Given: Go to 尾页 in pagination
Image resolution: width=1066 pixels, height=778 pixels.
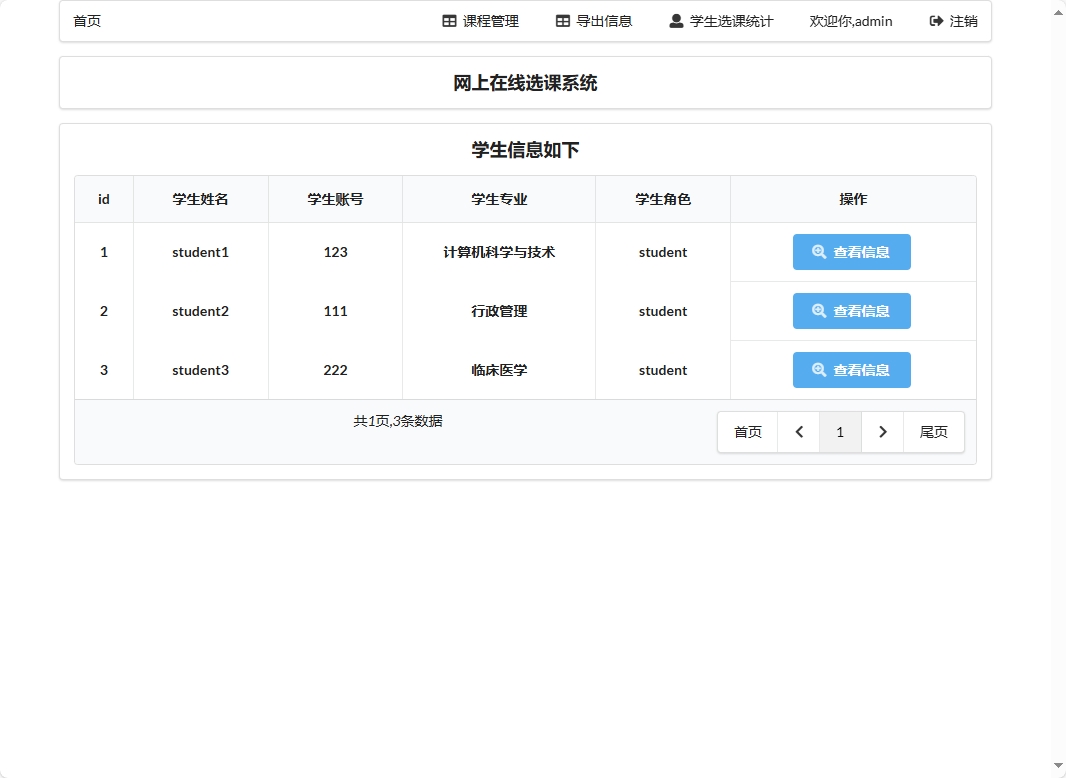Looking at the screenshot, I should tap(934, 431).
